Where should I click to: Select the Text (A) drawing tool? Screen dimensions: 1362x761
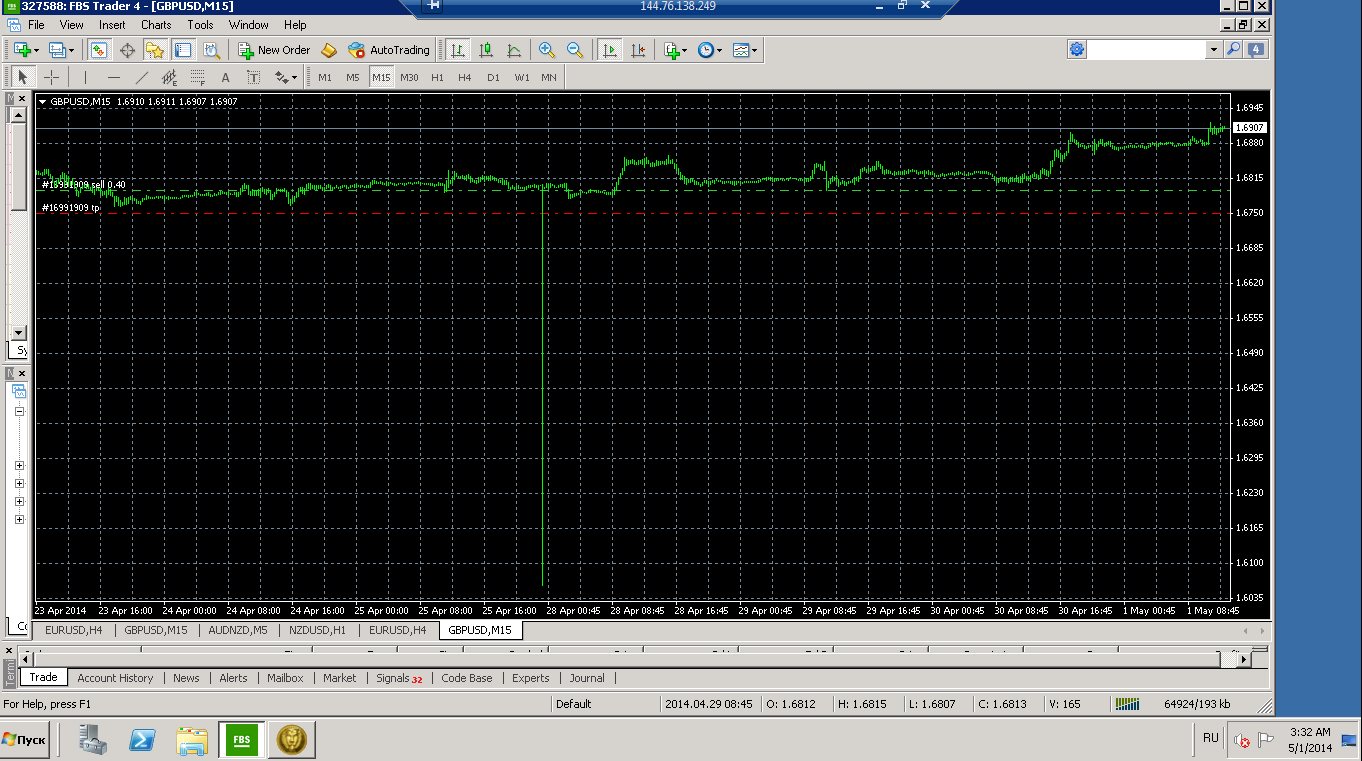pyautogui.click(x=226, y=77)
